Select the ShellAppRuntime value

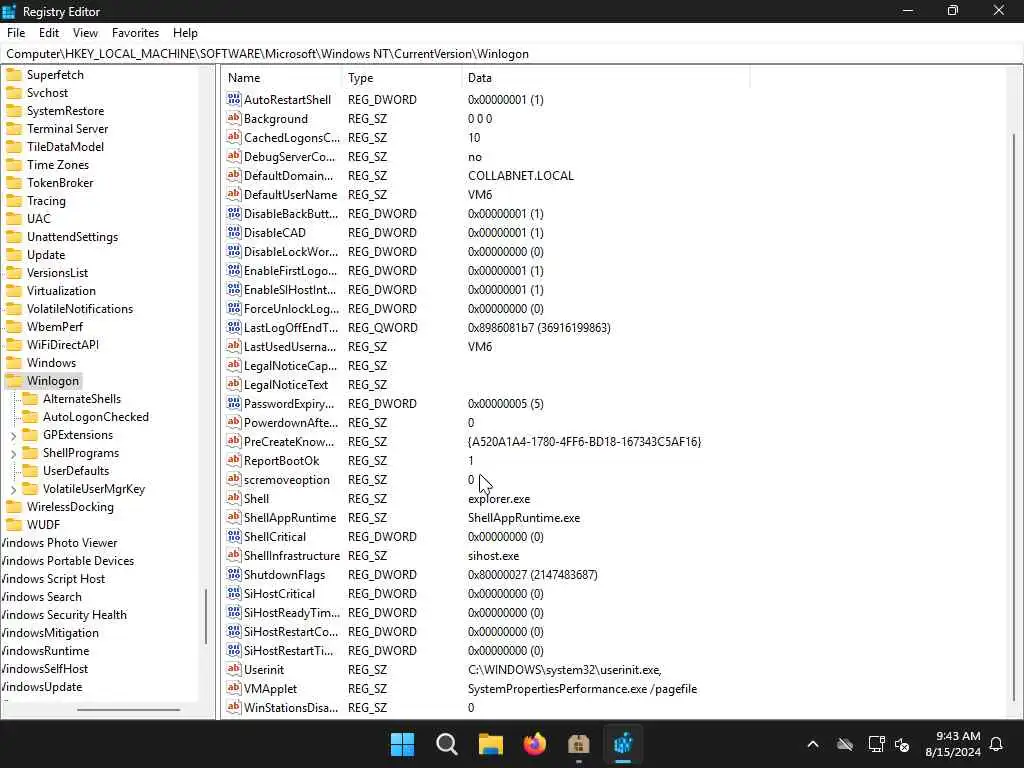289,518
